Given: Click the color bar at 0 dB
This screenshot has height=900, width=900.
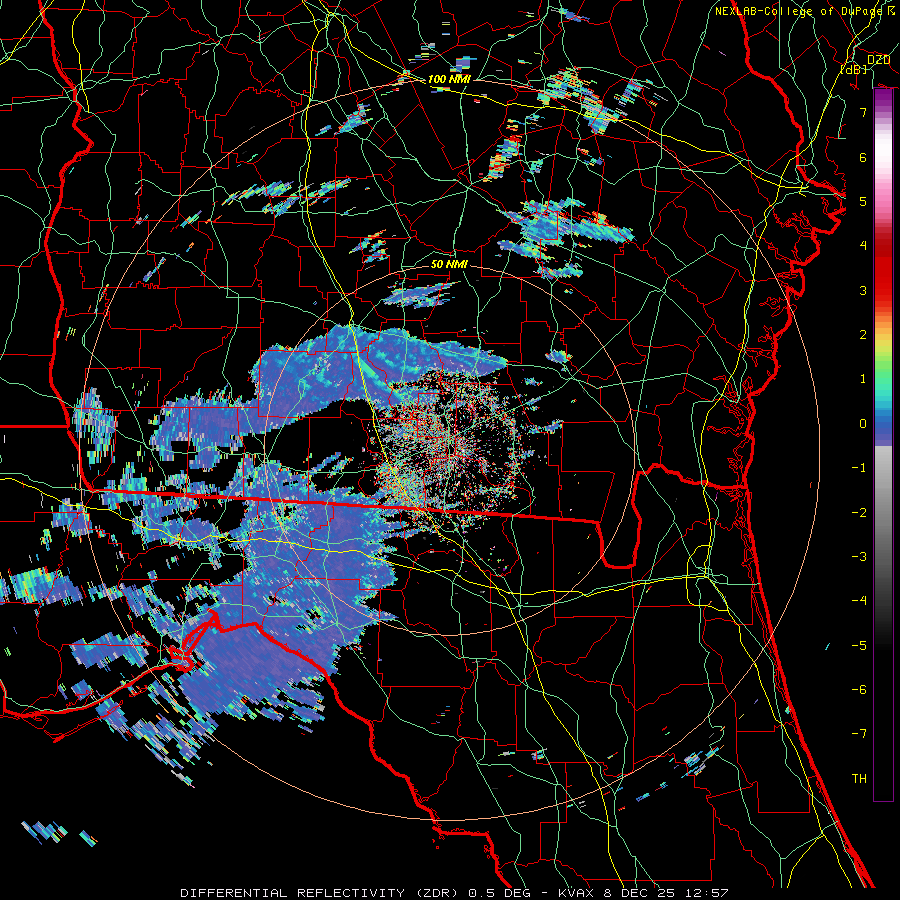Looking at the screenshot, I should click(883, 424).
